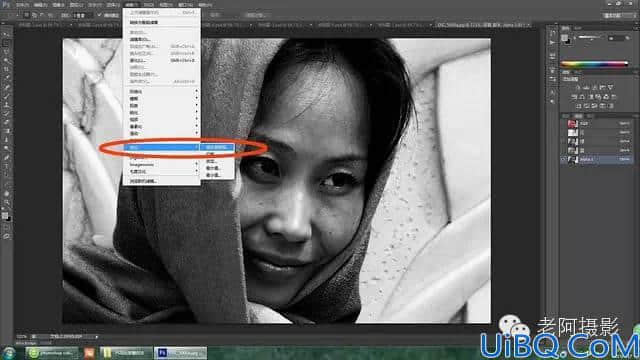Select the Alpha 1 channel thumbnail
Screen dimensions: 640x360
(573, 159)
